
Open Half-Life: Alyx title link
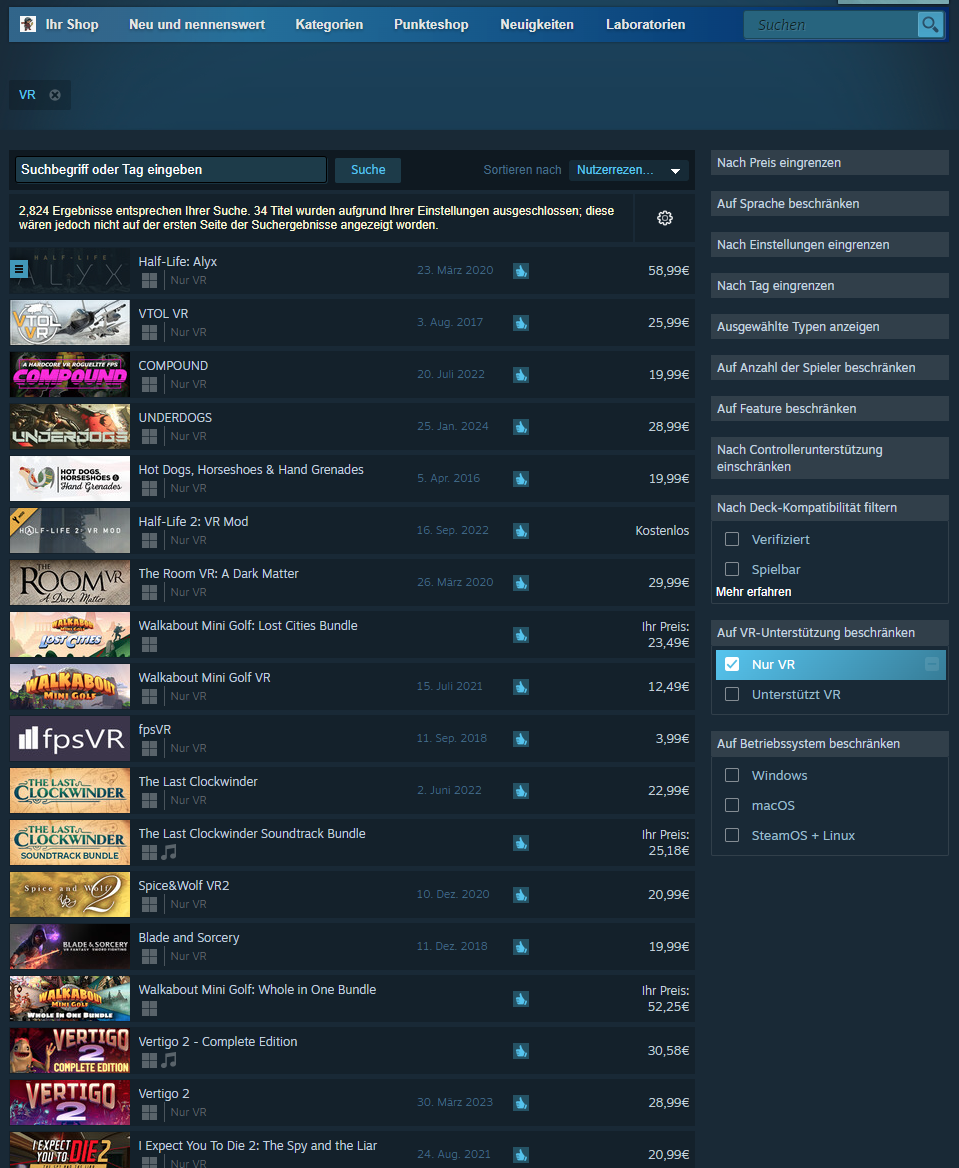coord(177,261)
